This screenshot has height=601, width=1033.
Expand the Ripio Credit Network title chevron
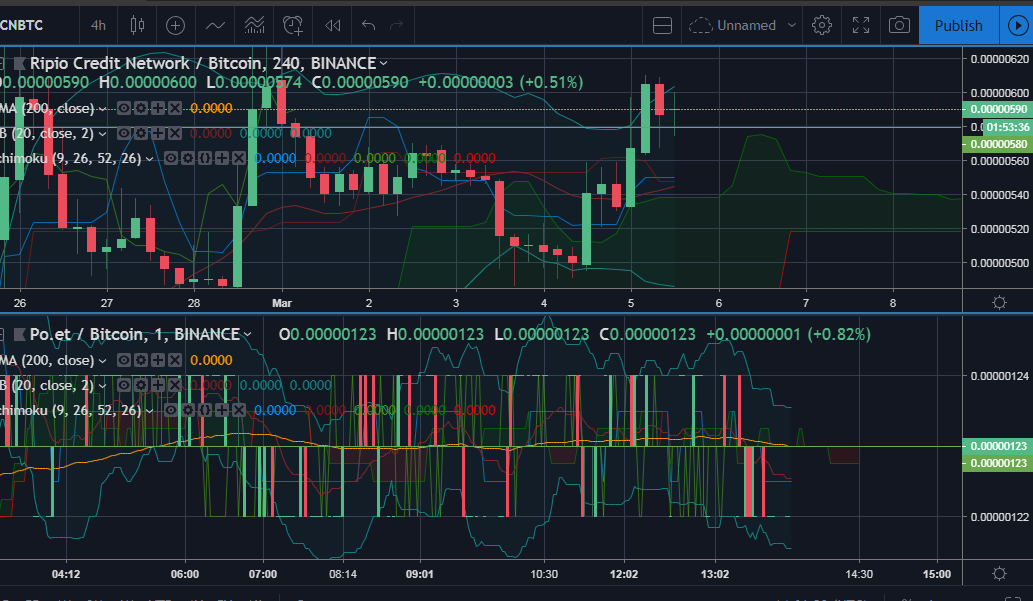point(383,63)
